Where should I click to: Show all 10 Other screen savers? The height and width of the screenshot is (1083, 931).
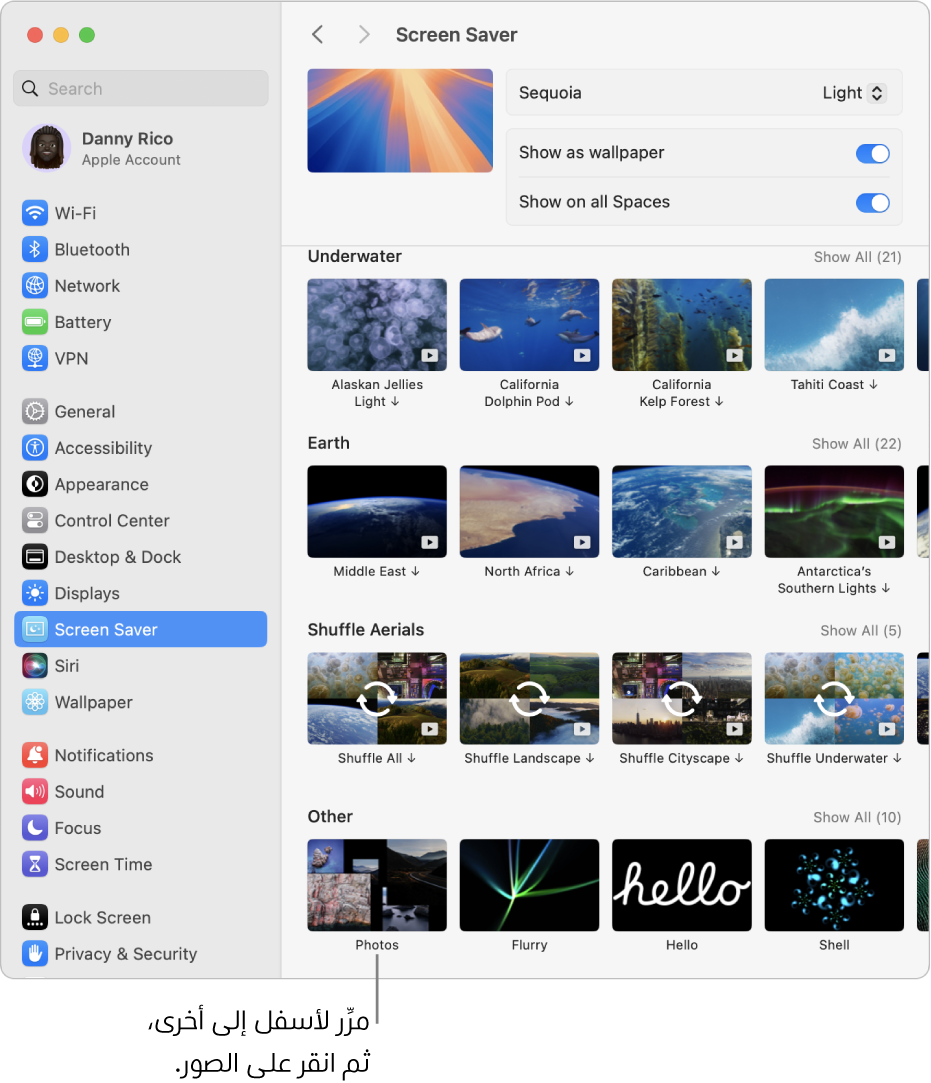[x=857, y=817]
